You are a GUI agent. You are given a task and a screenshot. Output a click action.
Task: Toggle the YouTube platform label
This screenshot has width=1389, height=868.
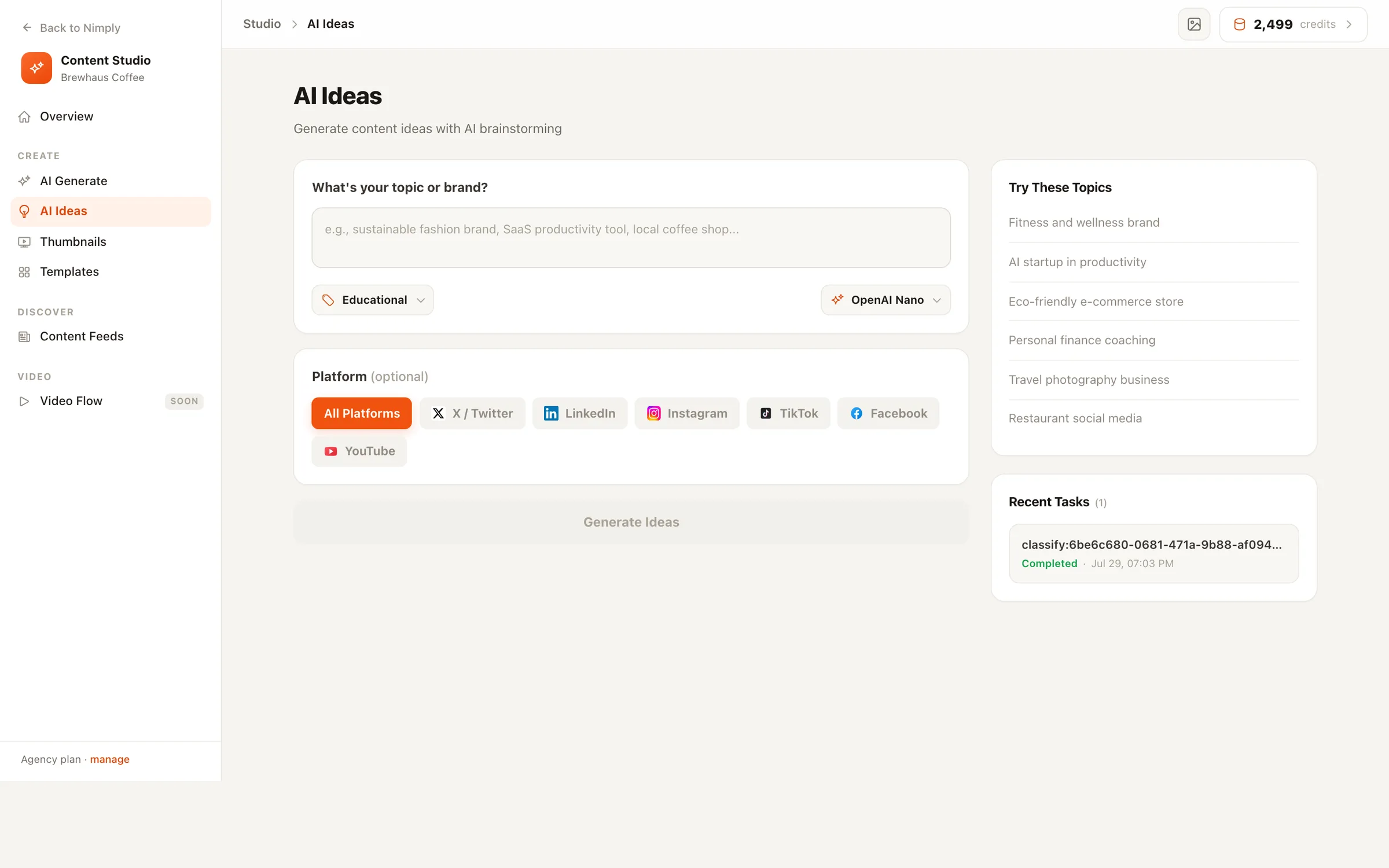tap(370, 451)
